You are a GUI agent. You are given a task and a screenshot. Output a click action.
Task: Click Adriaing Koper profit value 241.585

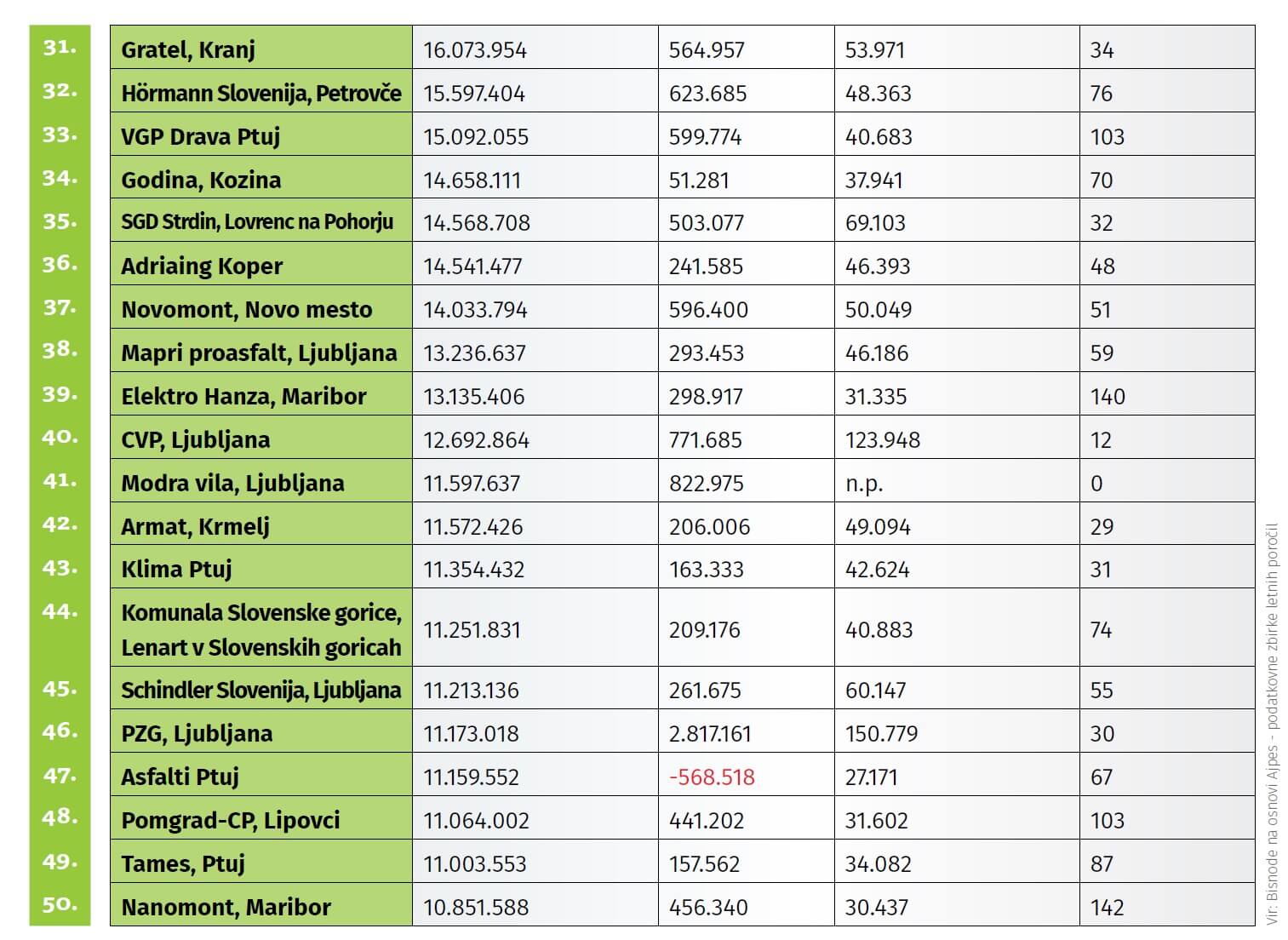pos(706,266)
